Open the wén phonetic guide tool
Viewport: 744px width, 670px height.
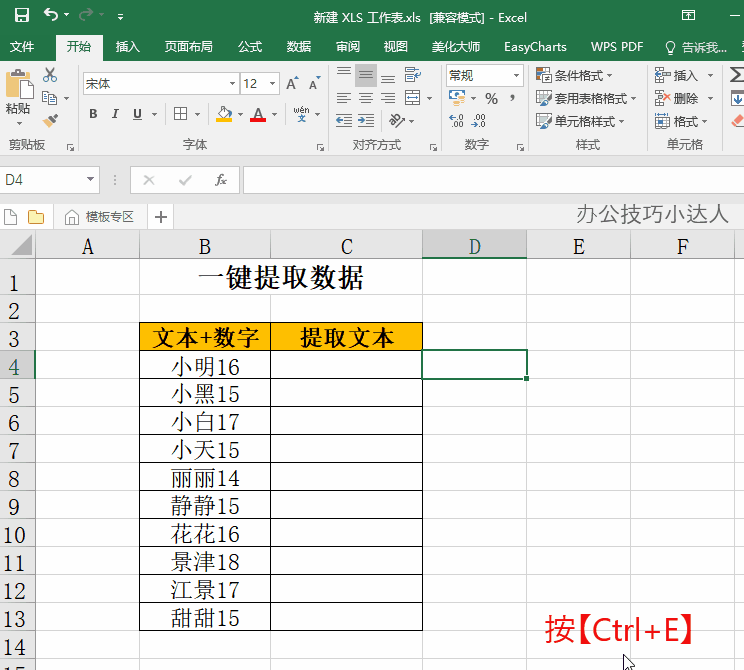click(301, 114)
